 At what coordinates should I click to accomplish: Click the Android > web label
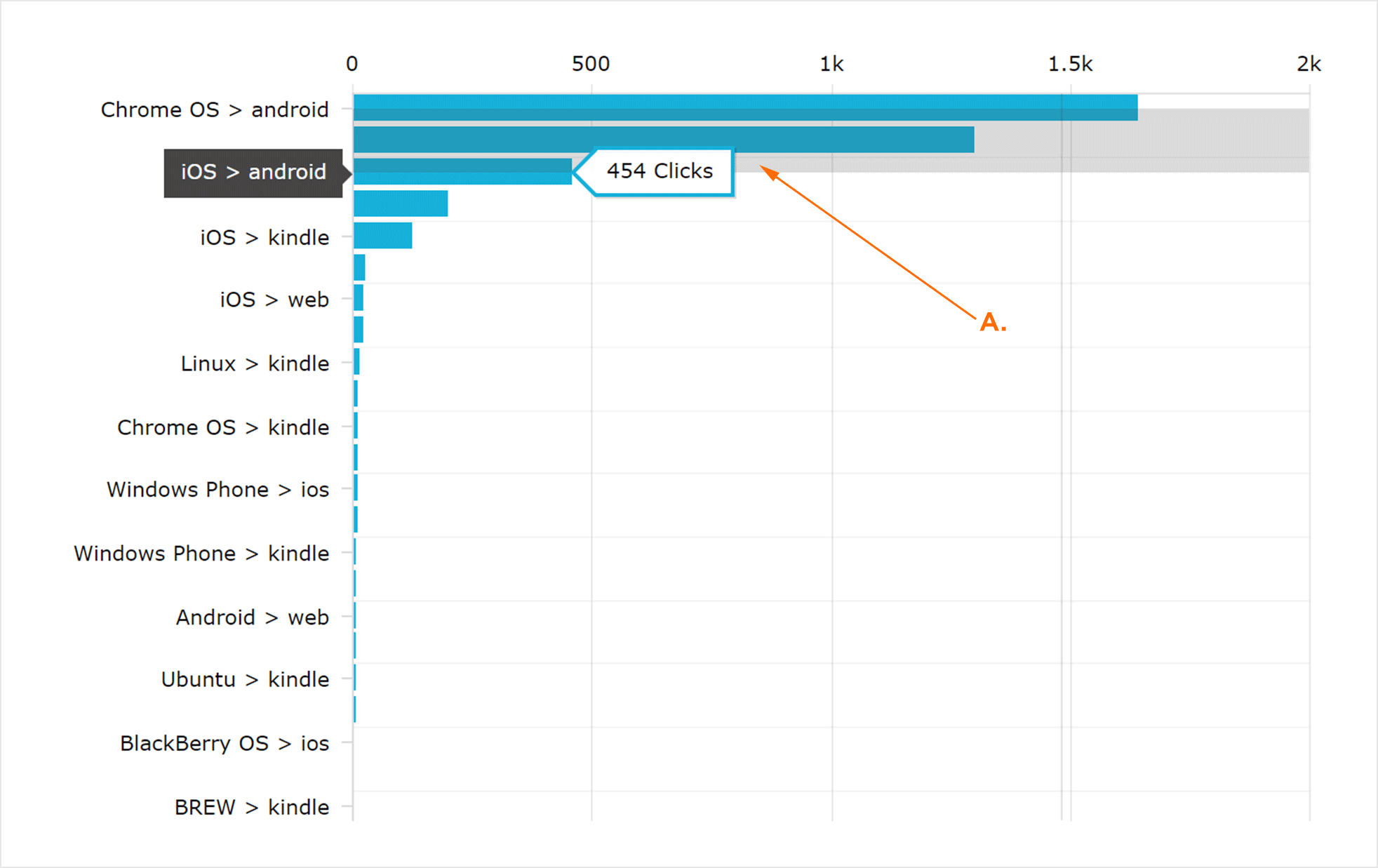[252, 617]
